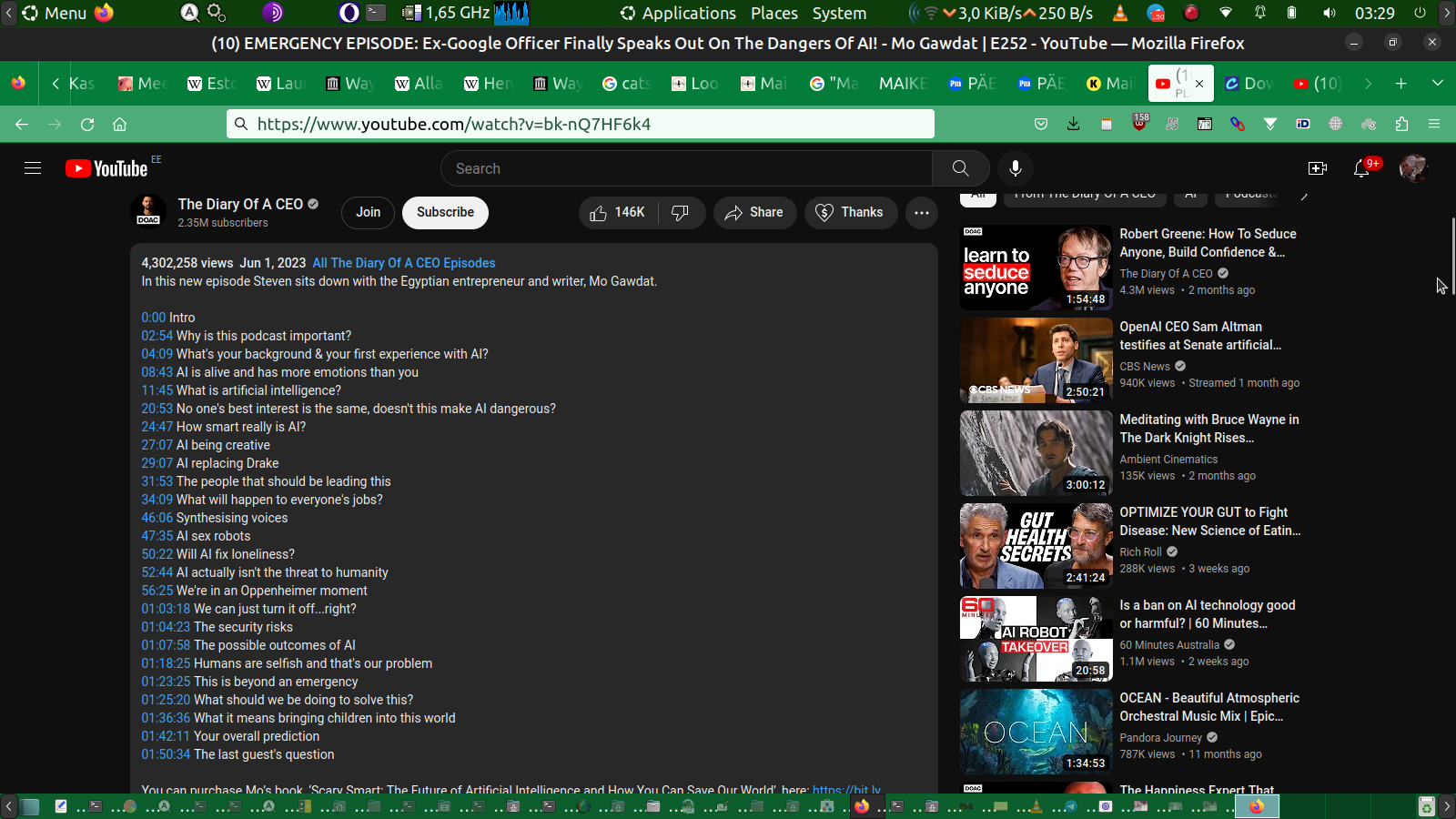Open the OpenAI CEO Sam Altman video thumbnail

point(1036,360)
